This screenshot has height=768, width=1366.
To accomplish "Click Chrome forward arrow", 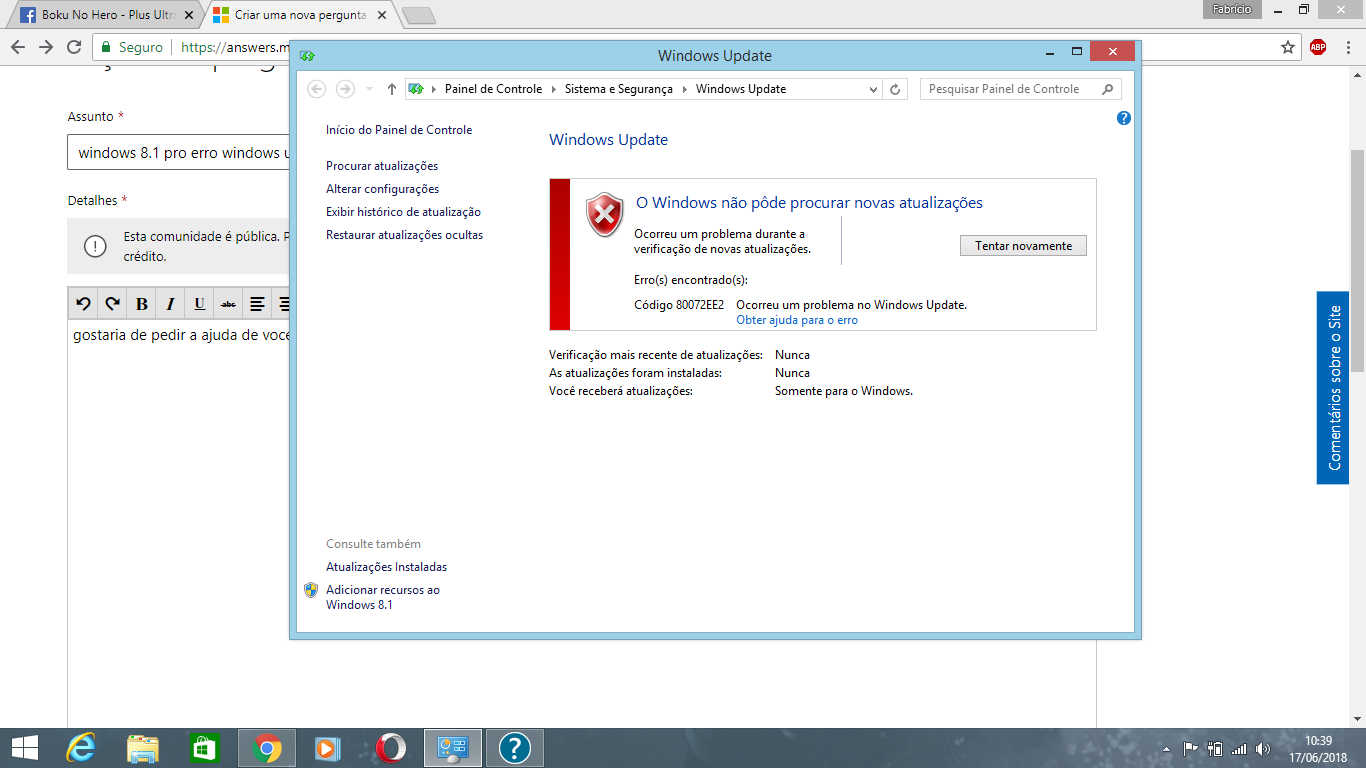I will (45, 47).
